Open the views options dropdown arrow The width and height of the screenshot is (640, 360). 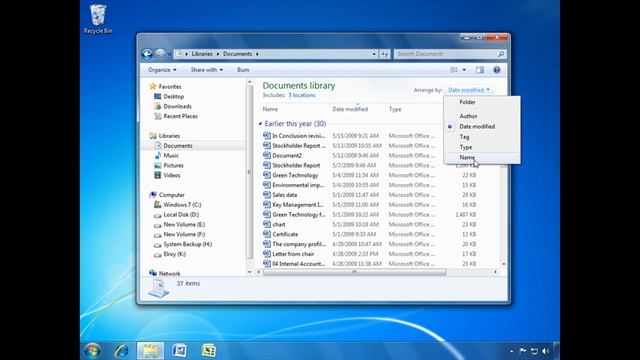click(464, 70)
